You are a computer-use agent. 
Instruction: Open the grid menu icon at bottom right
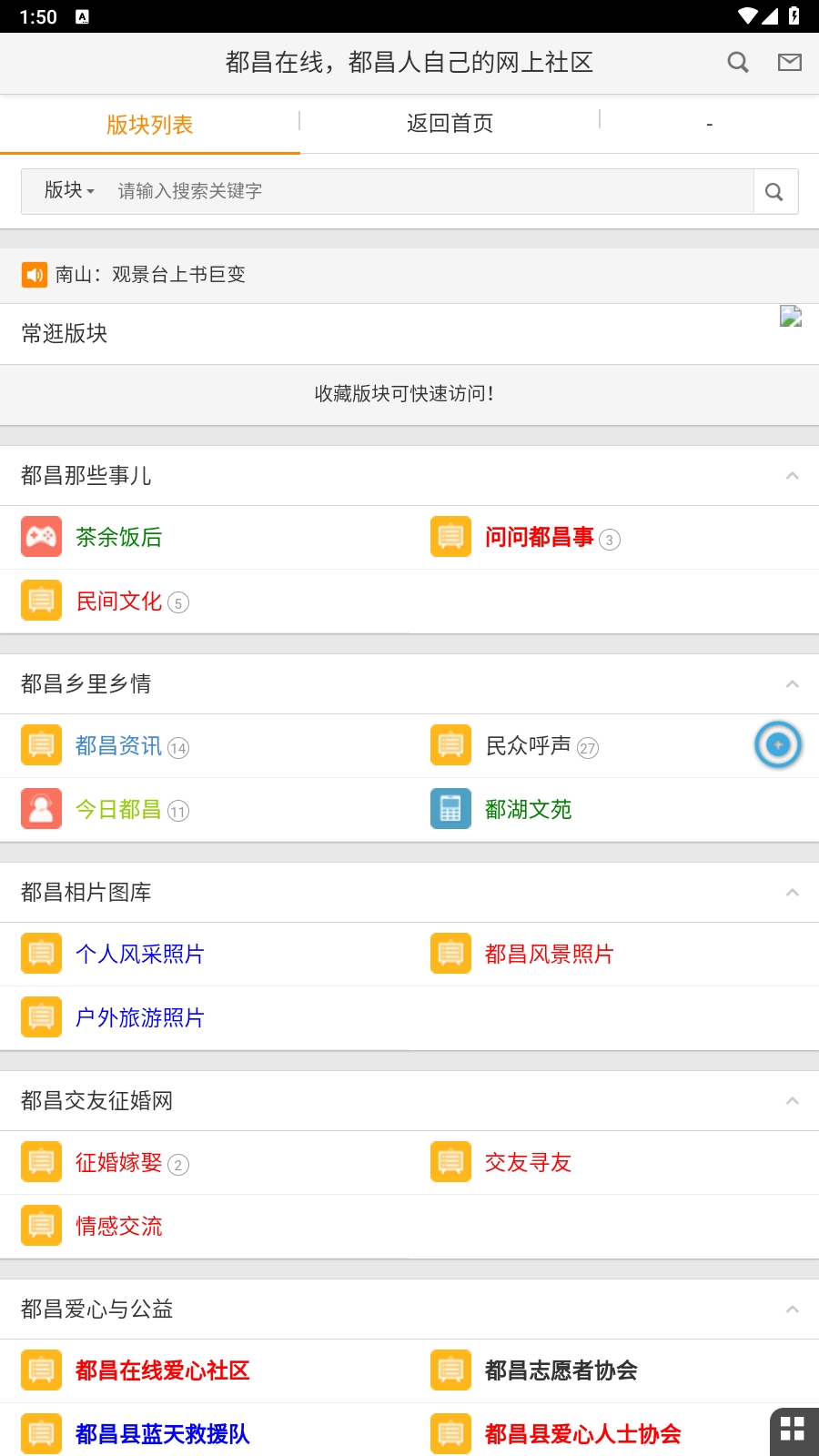(793, 1430)
